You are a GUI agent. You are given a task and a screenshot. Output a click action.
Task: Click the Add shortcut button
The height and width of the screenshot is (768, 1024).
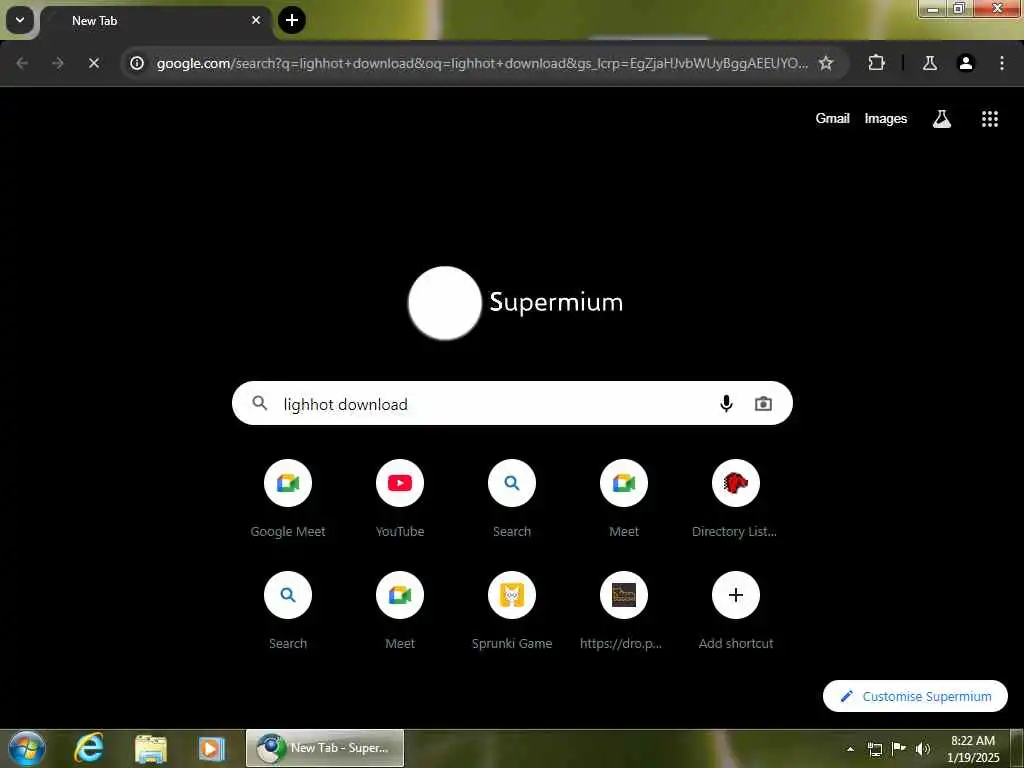point(735,610)
